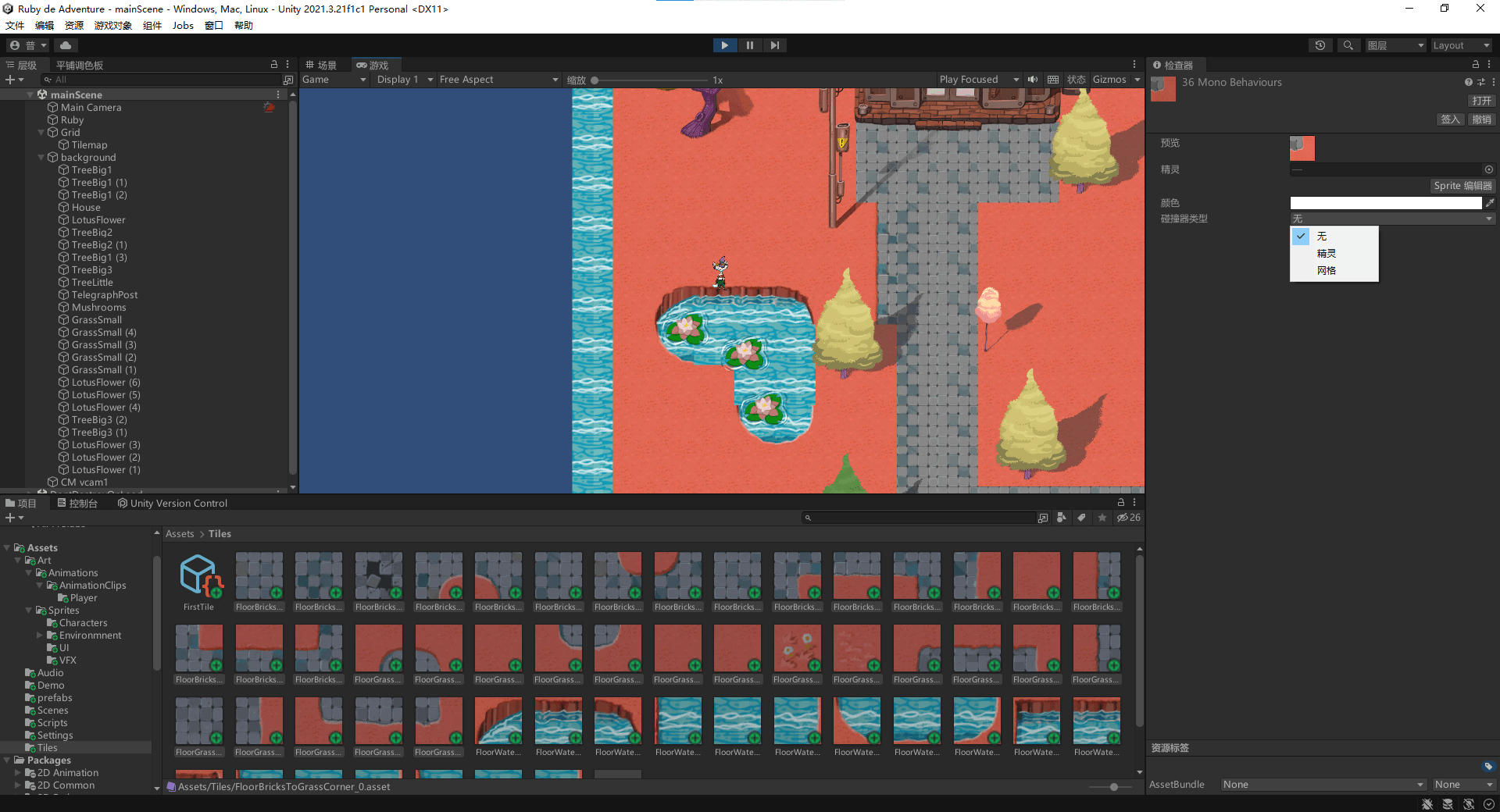
Task: Collapse the background object in Hierarchy
Action: pyautogui.click(x=41, y=157)
